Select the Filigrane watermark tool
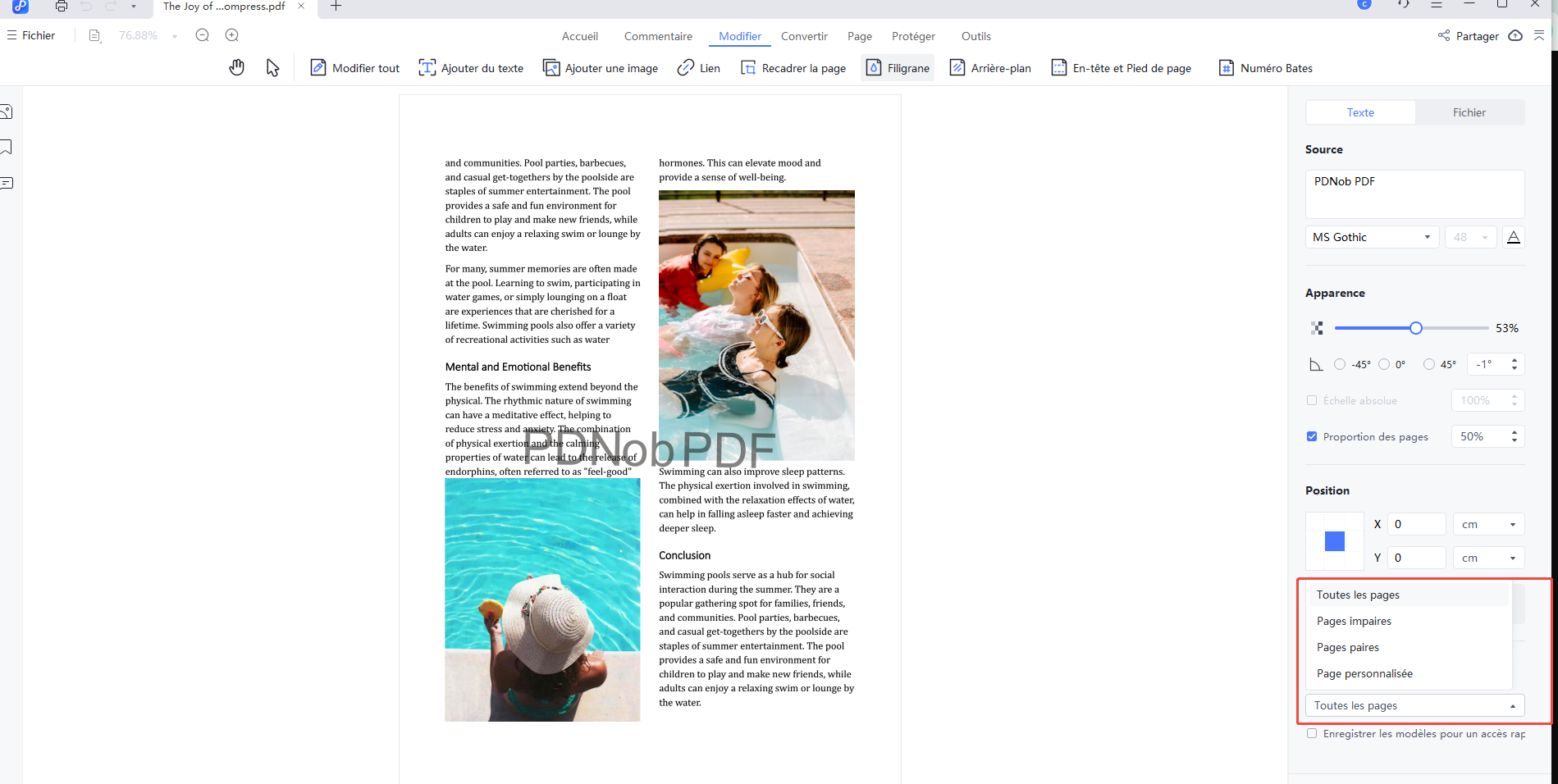 click(x=897, y=67)
